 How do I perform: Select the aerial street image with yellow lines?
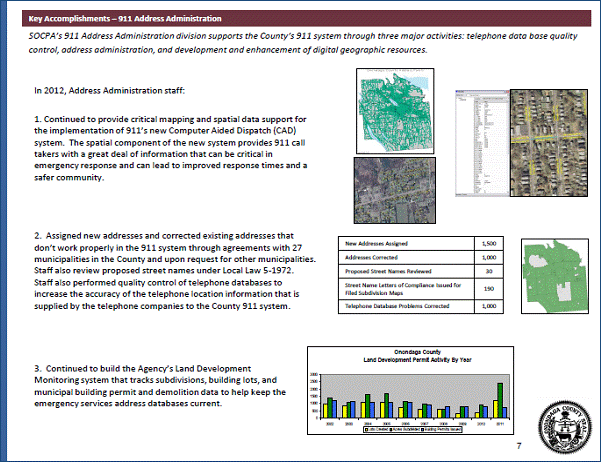click(548, 143)
